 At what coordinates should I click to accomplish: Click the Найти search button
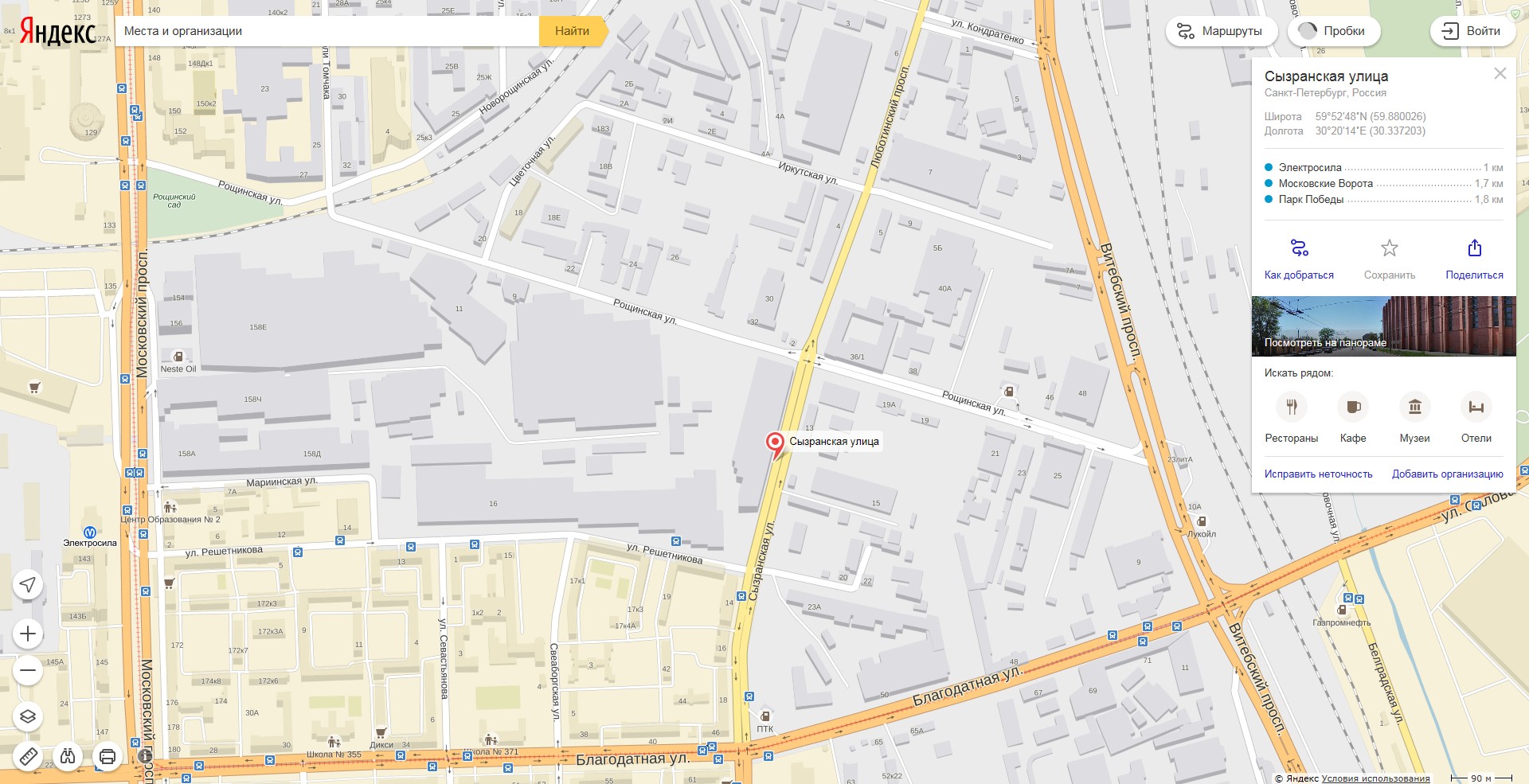tap(573, 31)
